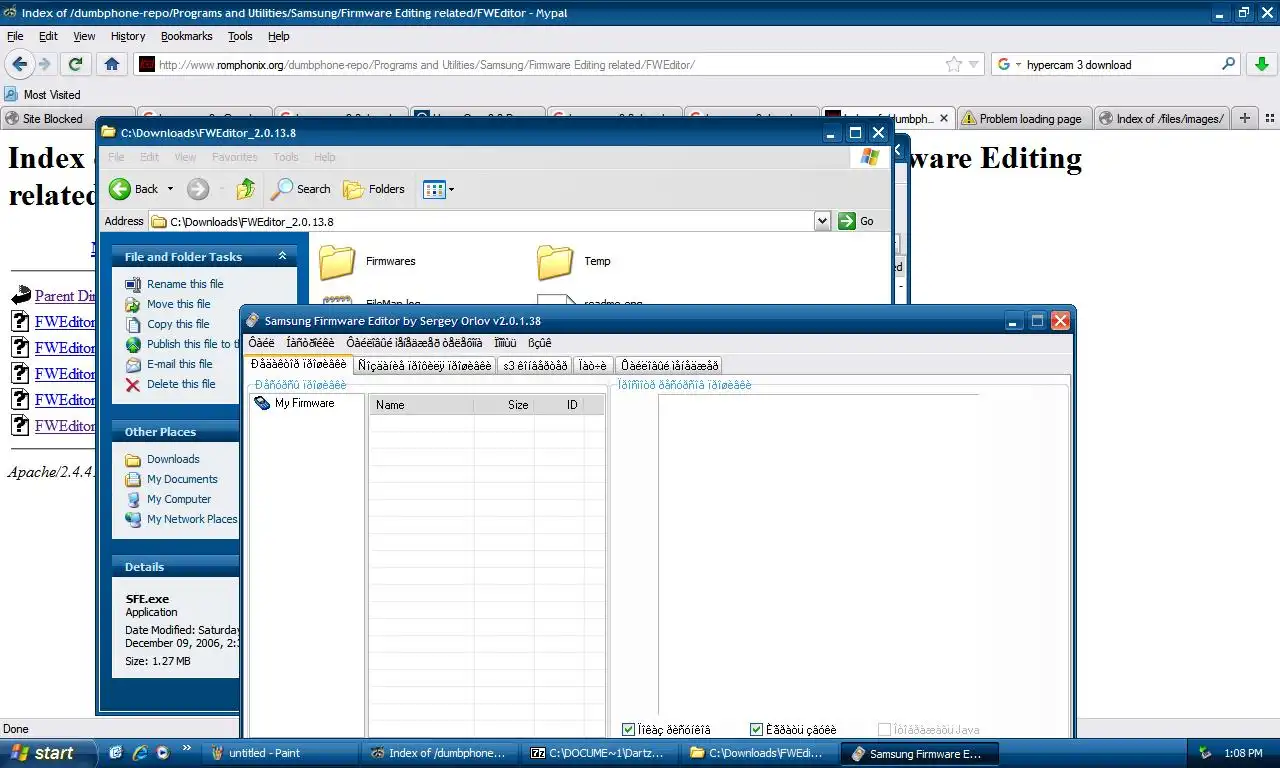The image size is (1280, 768).
Task: Click the first quick launch icon by Start
Action: pyautogui.click(x=116, y=753)
